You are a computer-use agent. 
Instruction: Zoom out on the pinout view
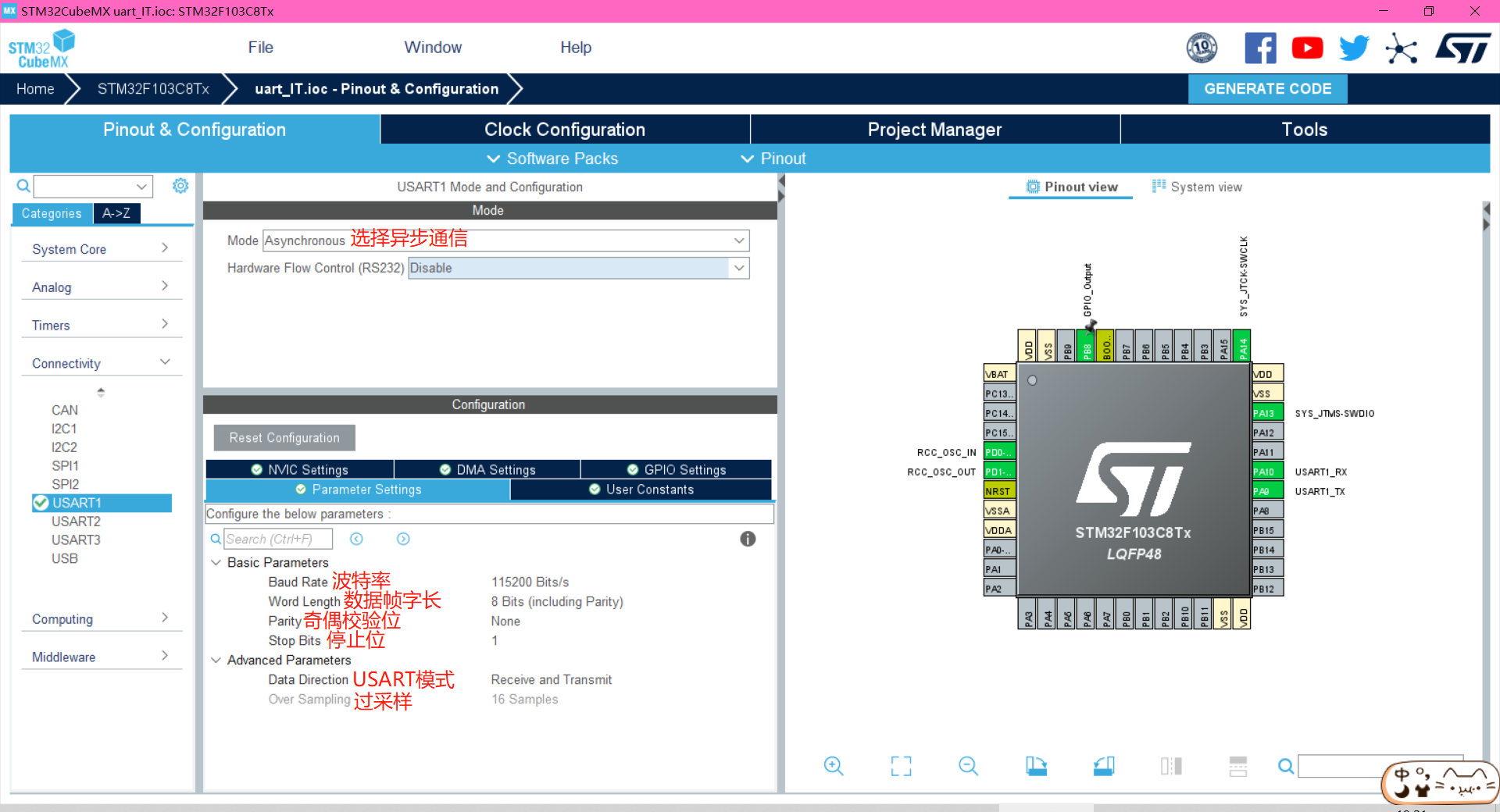click(968, 766)
